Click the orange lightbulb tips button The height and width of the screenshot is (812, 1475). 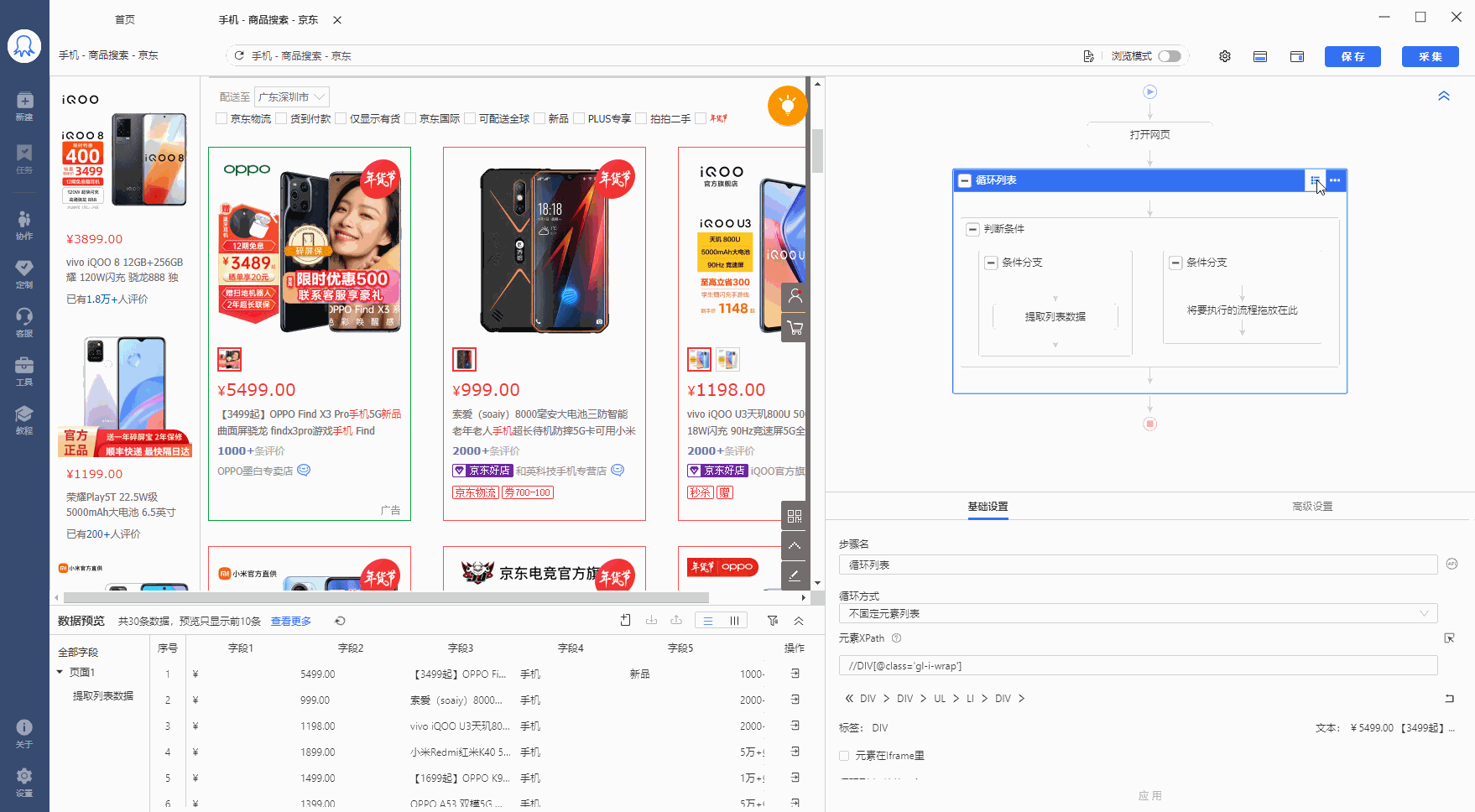[x=787, y=106]
